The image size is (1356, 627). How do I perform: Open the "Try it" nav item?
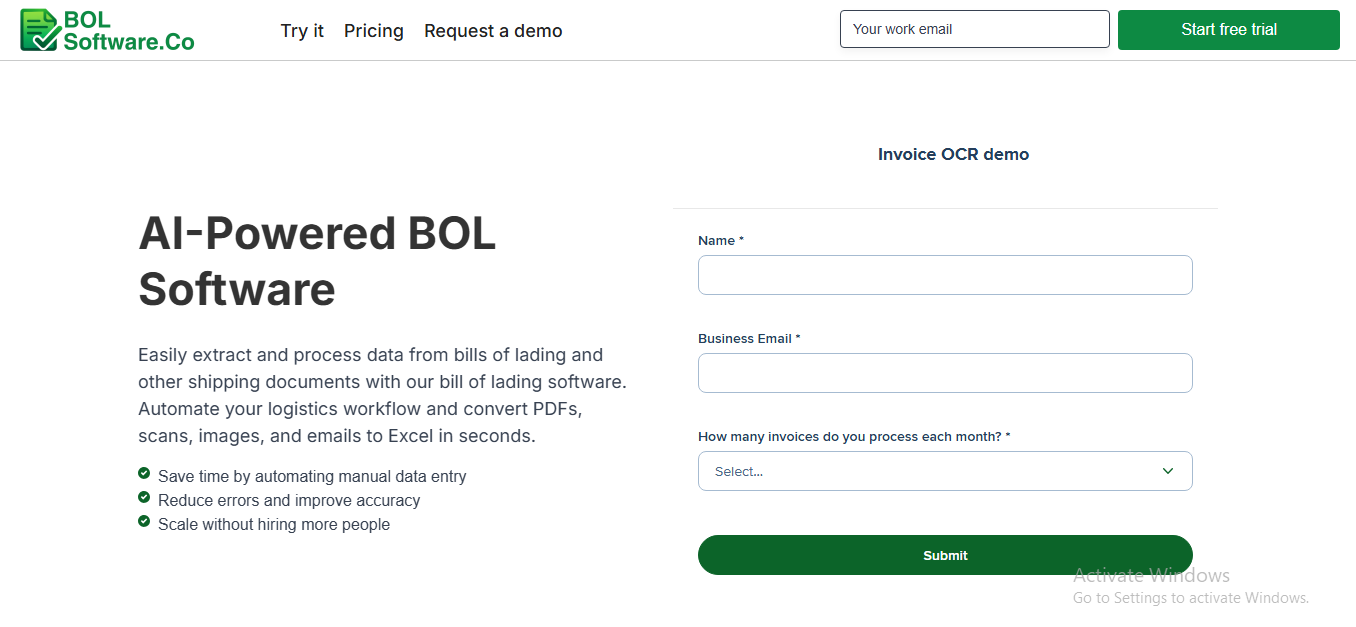tap(302, 31)
